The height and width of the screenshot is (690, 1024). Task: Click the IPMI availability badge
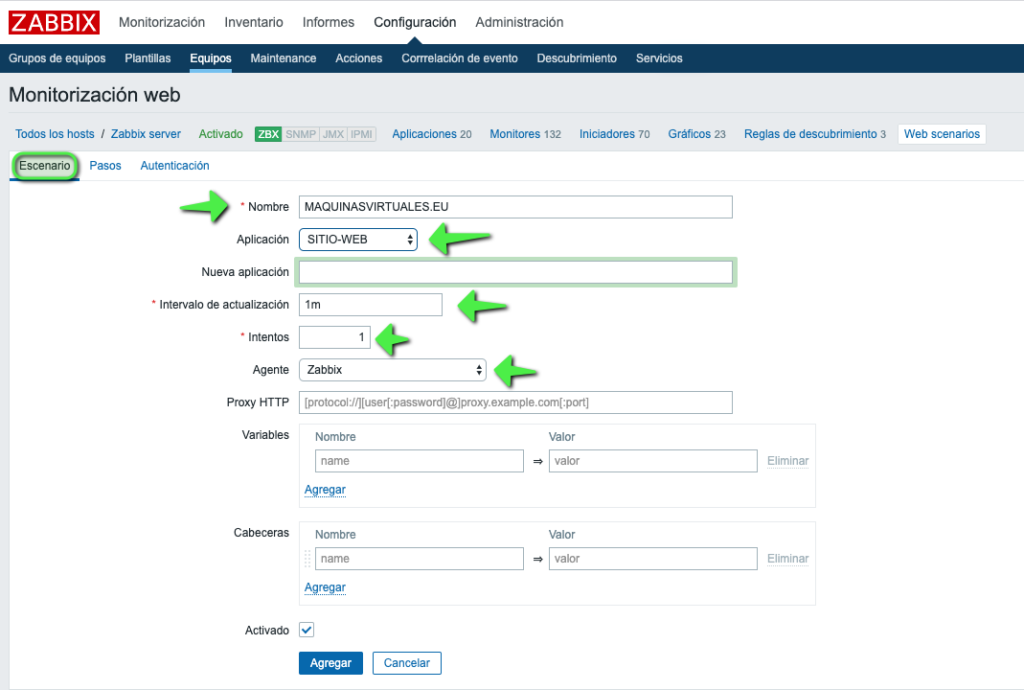point(361,134)
